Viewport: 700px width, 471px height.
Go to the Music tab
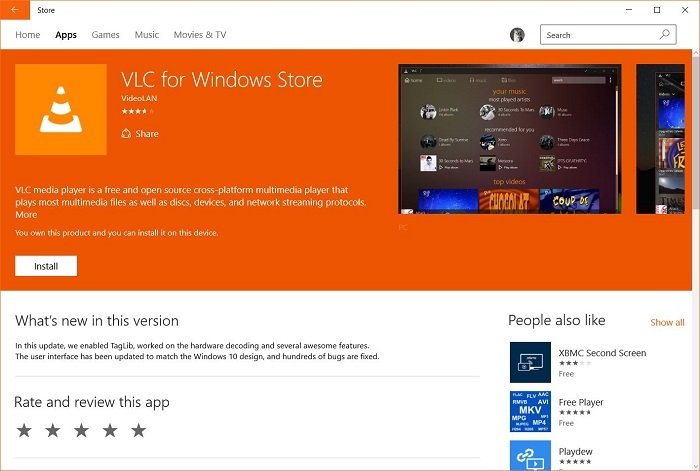[147, 35]
